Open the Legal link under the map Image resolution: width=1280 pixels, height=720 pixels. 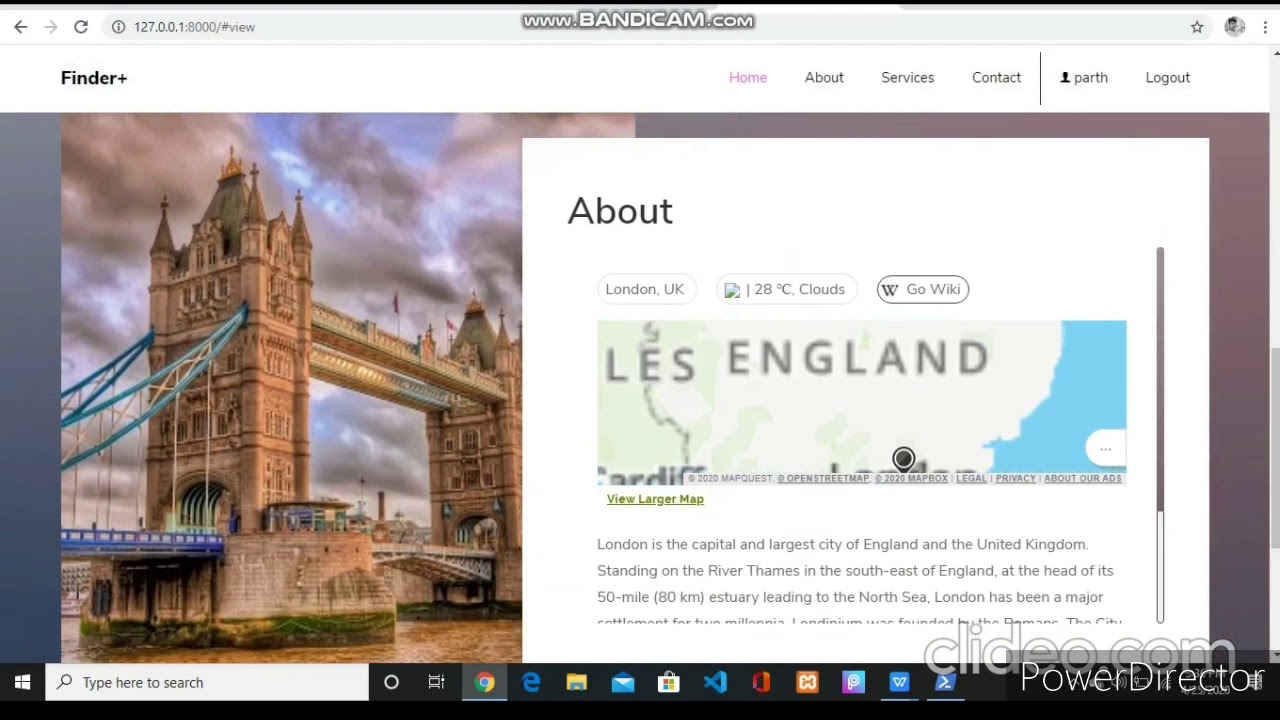971,478
